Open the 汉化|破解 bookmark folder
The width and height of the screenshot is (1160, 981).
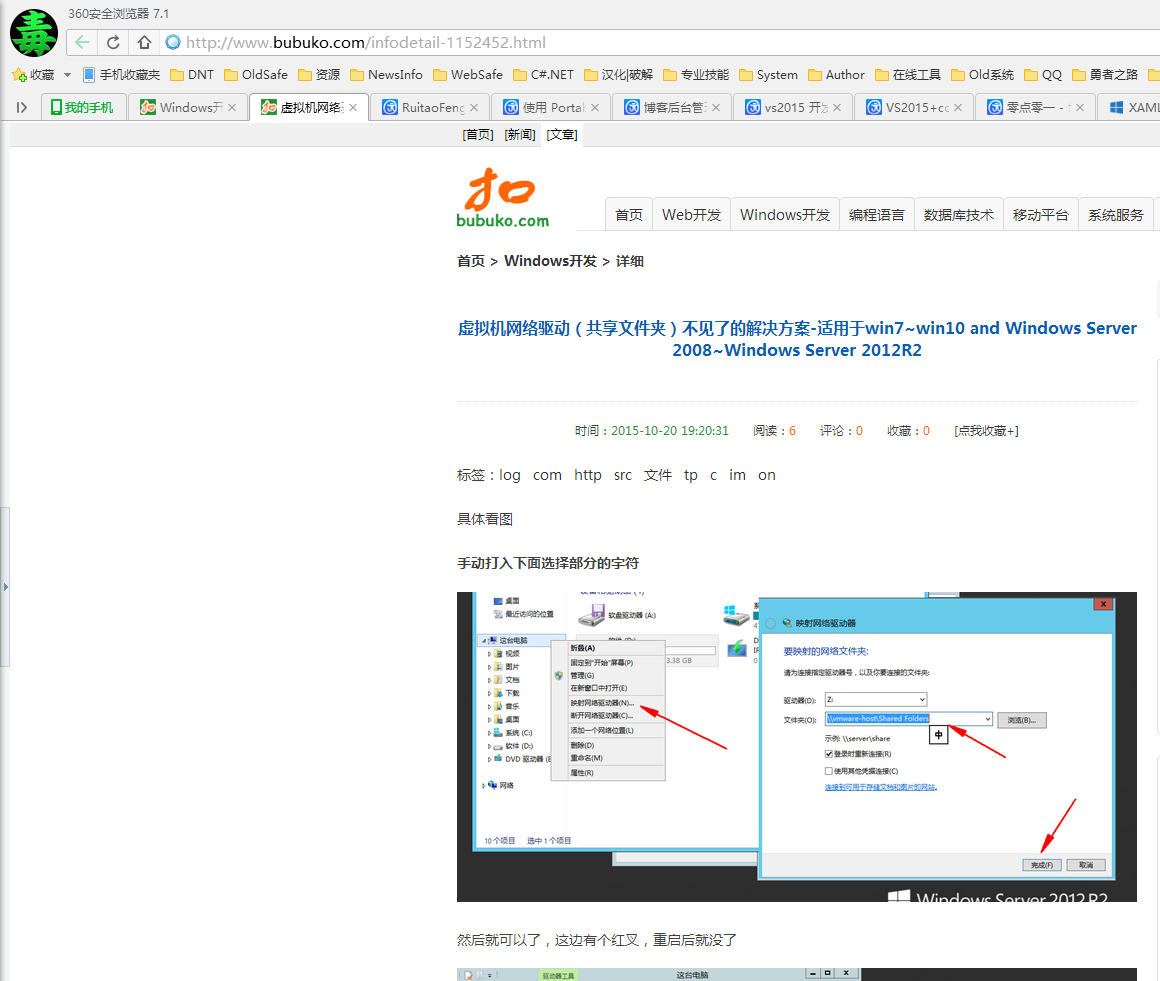[618, 75]
